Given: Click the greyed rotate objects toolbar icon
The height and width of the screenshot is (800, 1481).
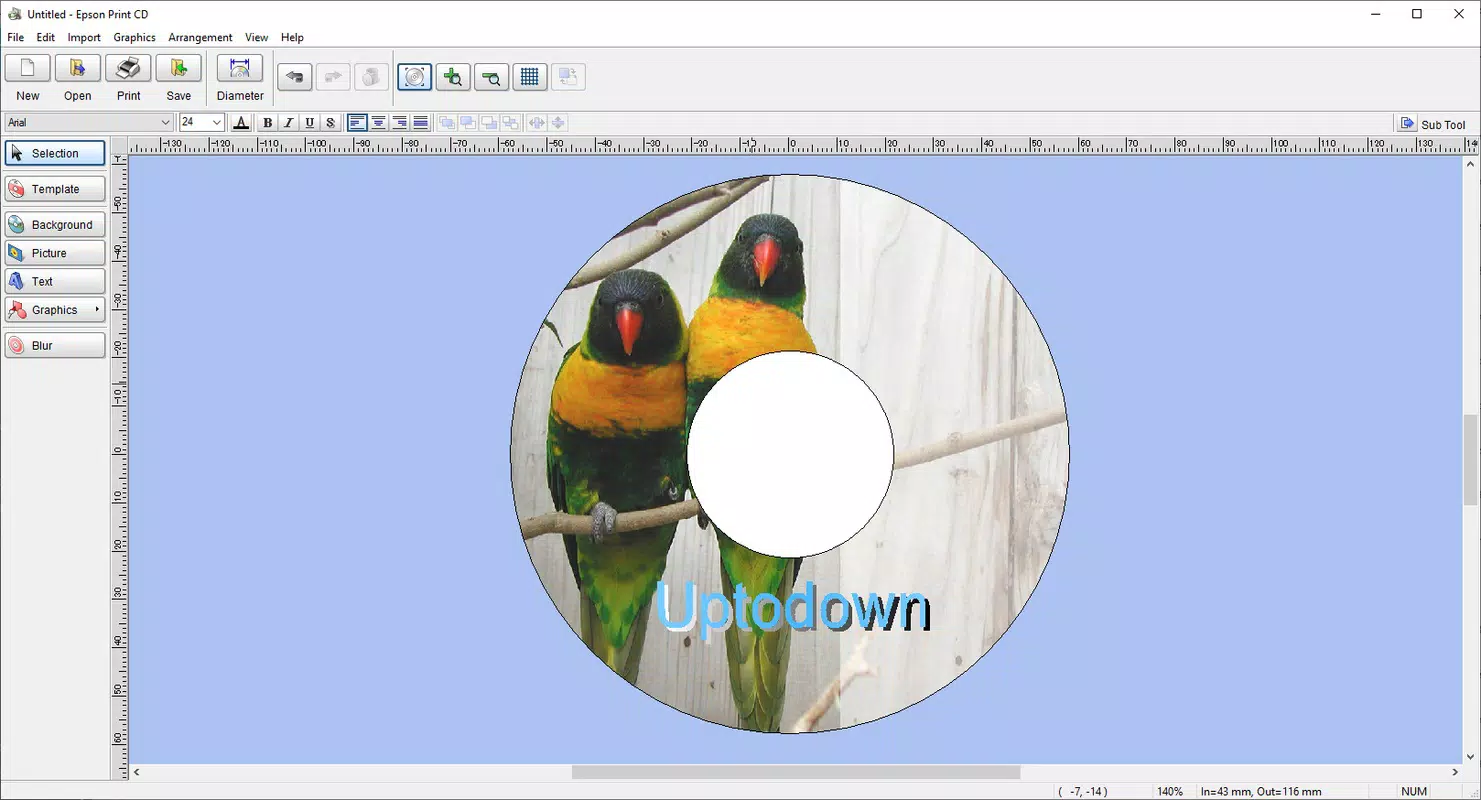Looking at the screenshot, I should coord(568,77).
